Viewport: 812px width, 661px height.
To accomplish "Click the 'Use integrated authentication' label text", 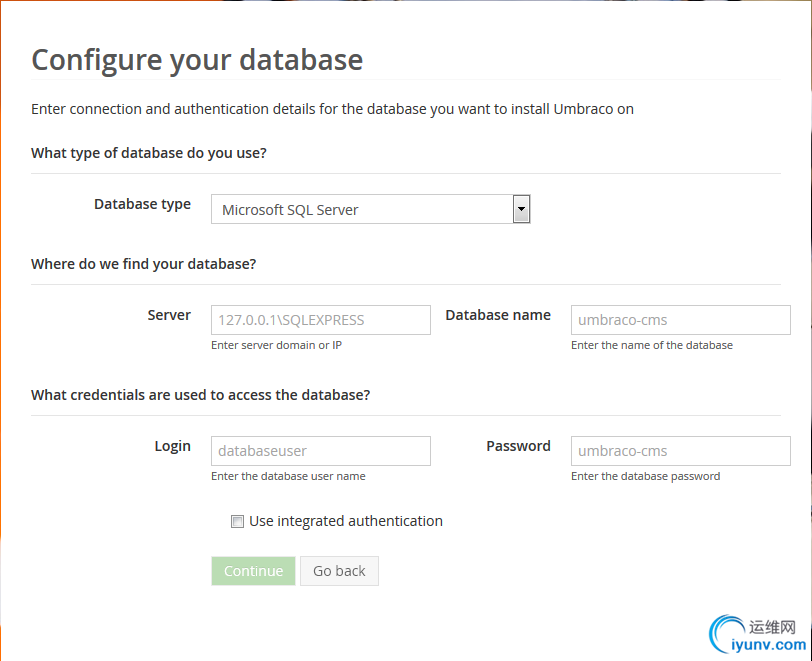I will click(x=346, y=521).
